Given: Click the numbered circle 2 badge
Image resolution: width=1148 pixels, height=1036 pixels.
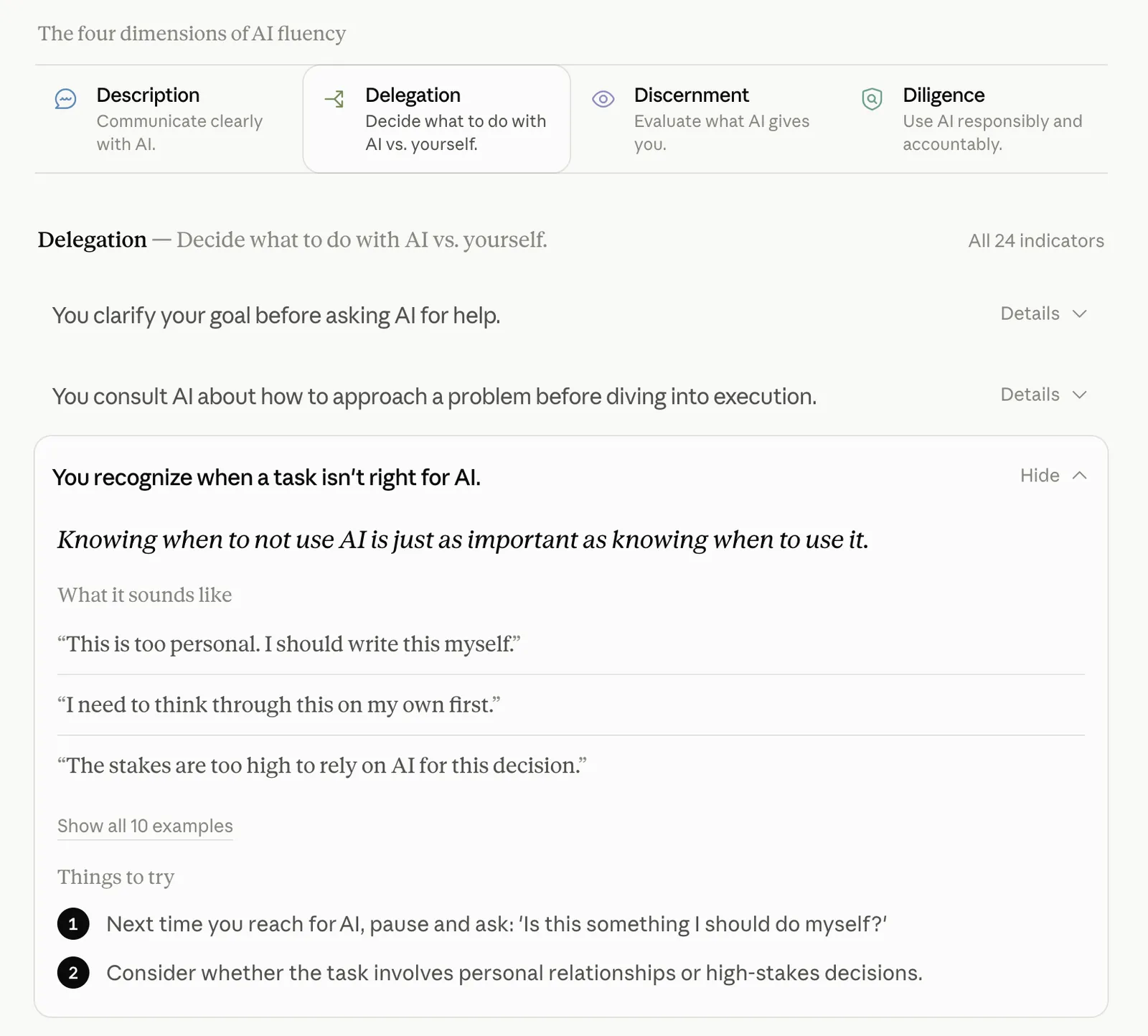Looking at the screenshot, I should [x=73, y=973].
